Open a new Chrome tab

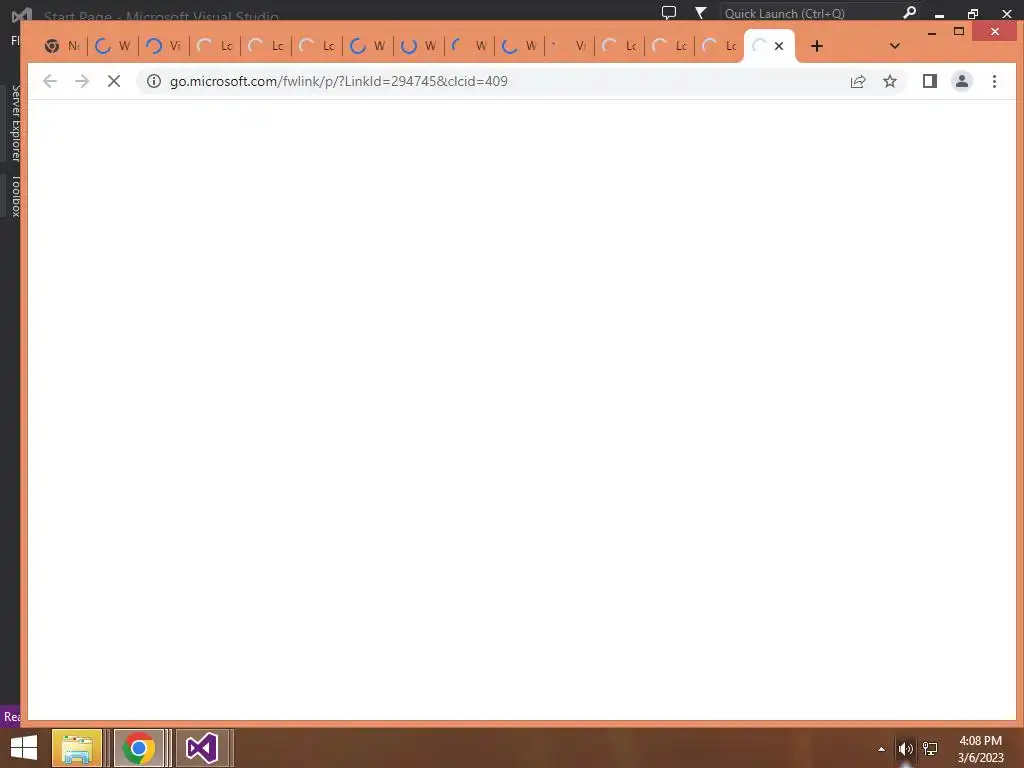[x=816, y=46]
